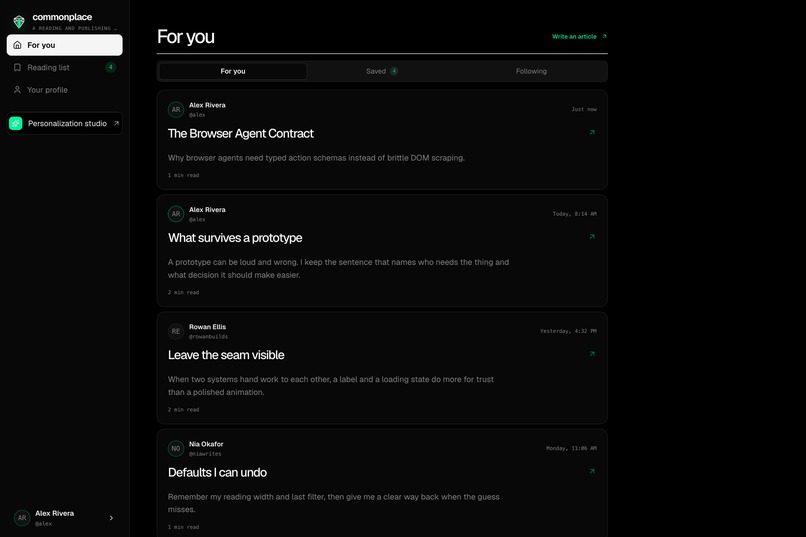This screenshot has height=537, width=806.
Task: Click the green Personalization studio icon
Action: [16, 123]
